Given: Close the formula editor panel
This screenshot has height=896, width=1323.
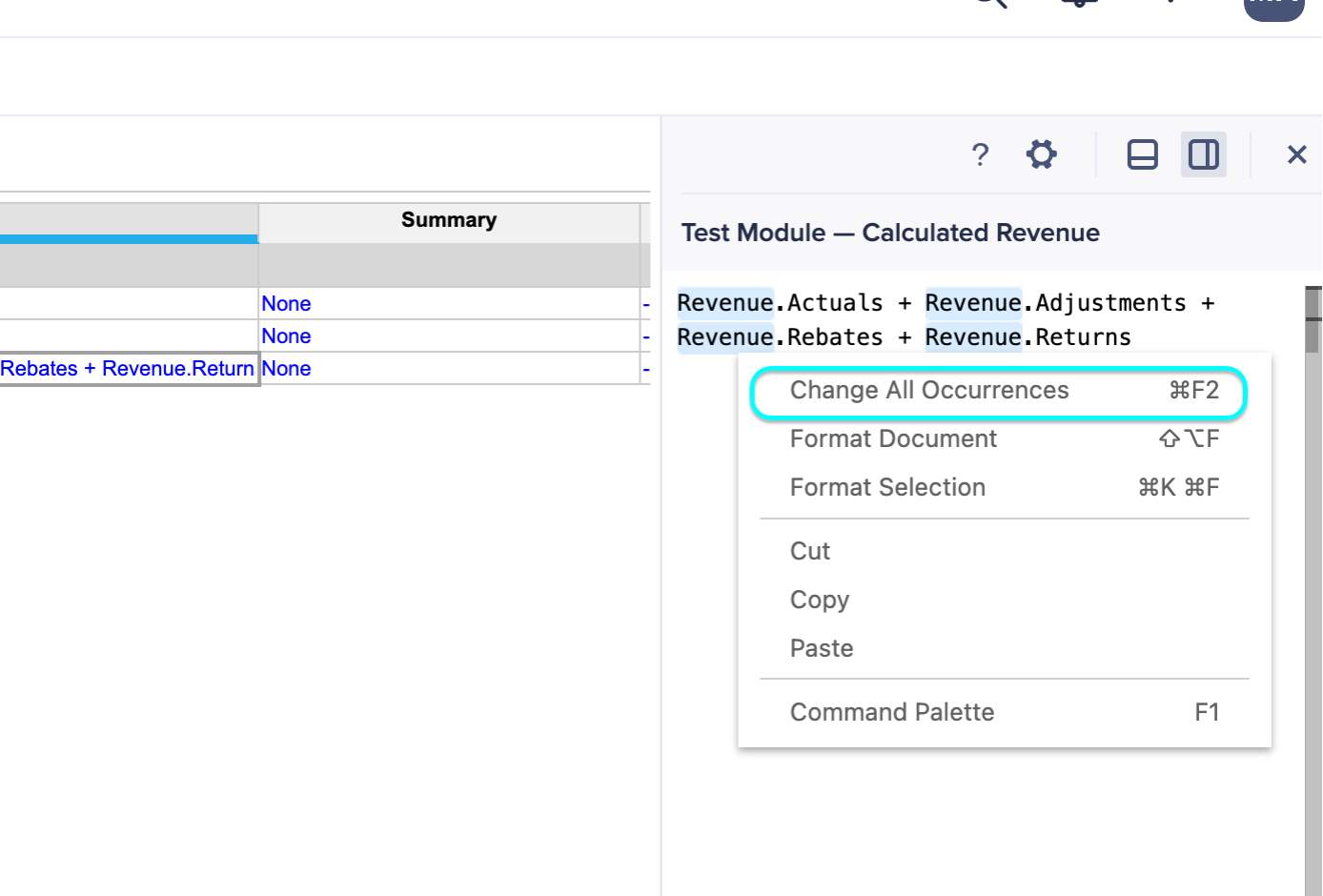Looking at the screenshot, I should pyautogui.click(x=1296, y=154).
